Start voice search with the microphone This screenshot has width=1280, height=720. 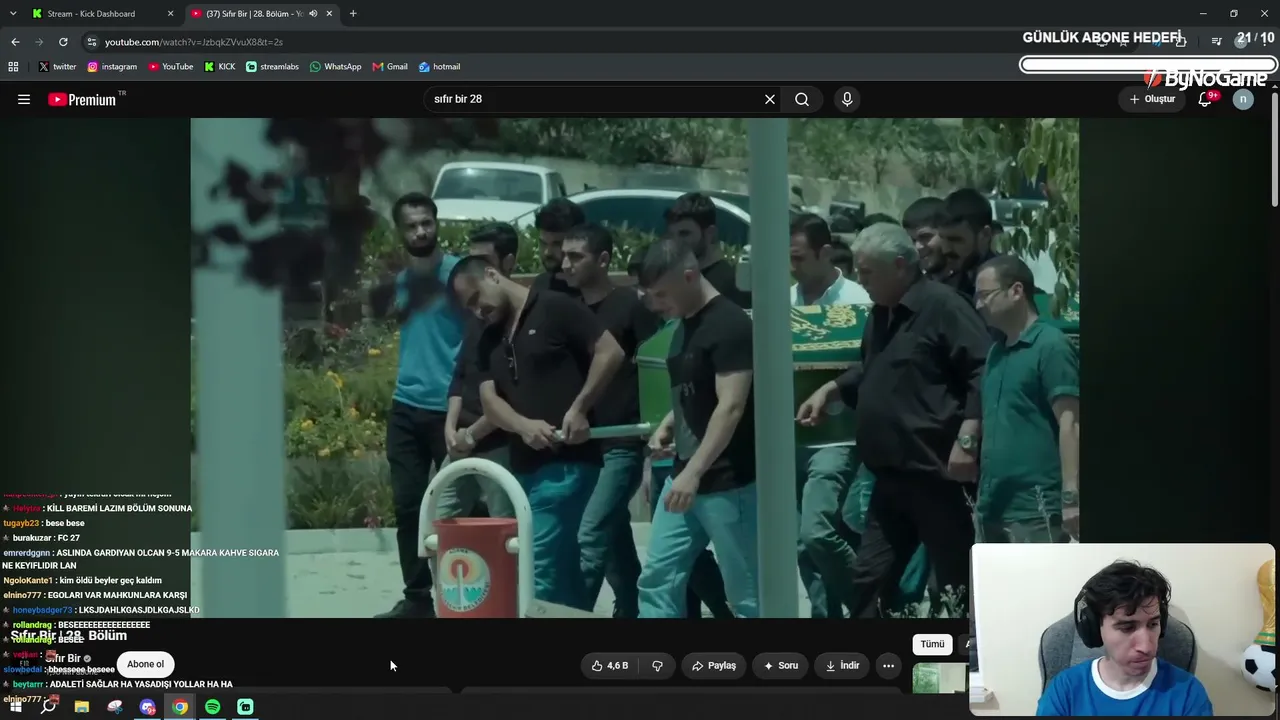pos(847,99)
